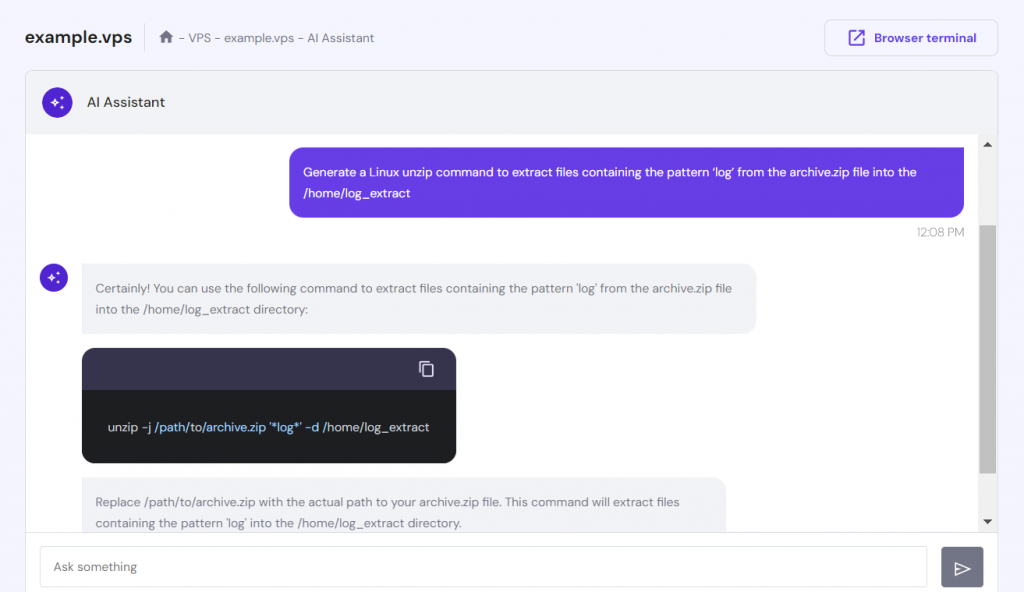Click the AI Assistant breadcrumb item
1024x592 pixels.
pyautogui.click(x=341, y=38)
